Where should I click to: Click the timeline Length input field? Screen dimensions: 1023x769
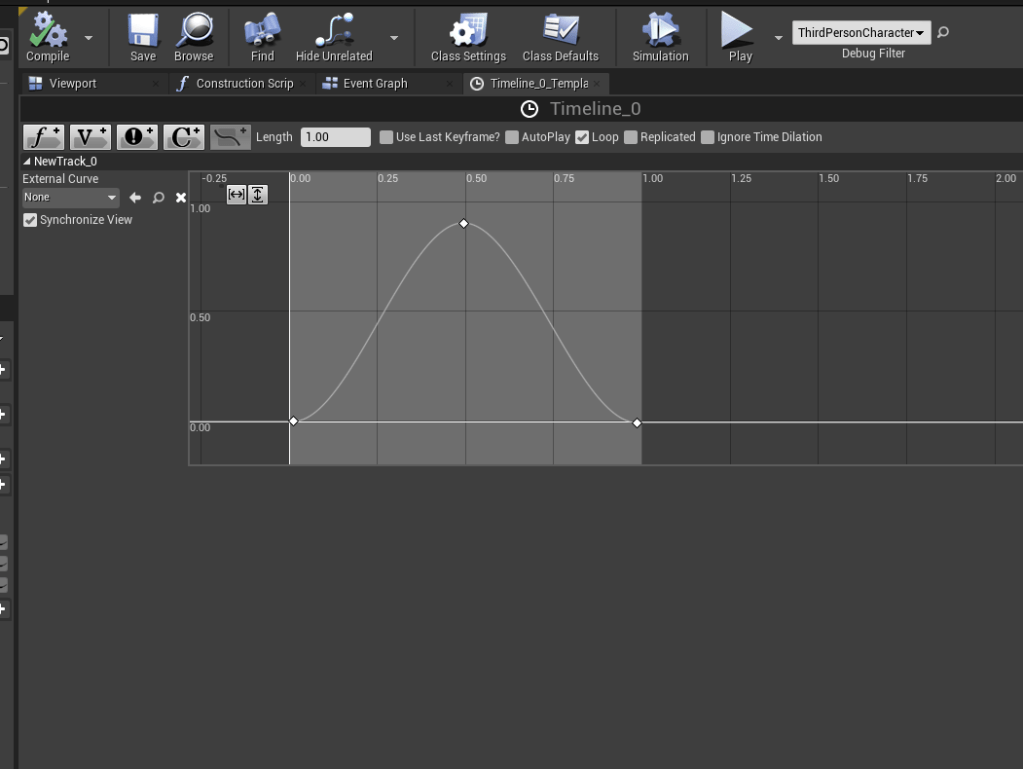tap(335, 137)
